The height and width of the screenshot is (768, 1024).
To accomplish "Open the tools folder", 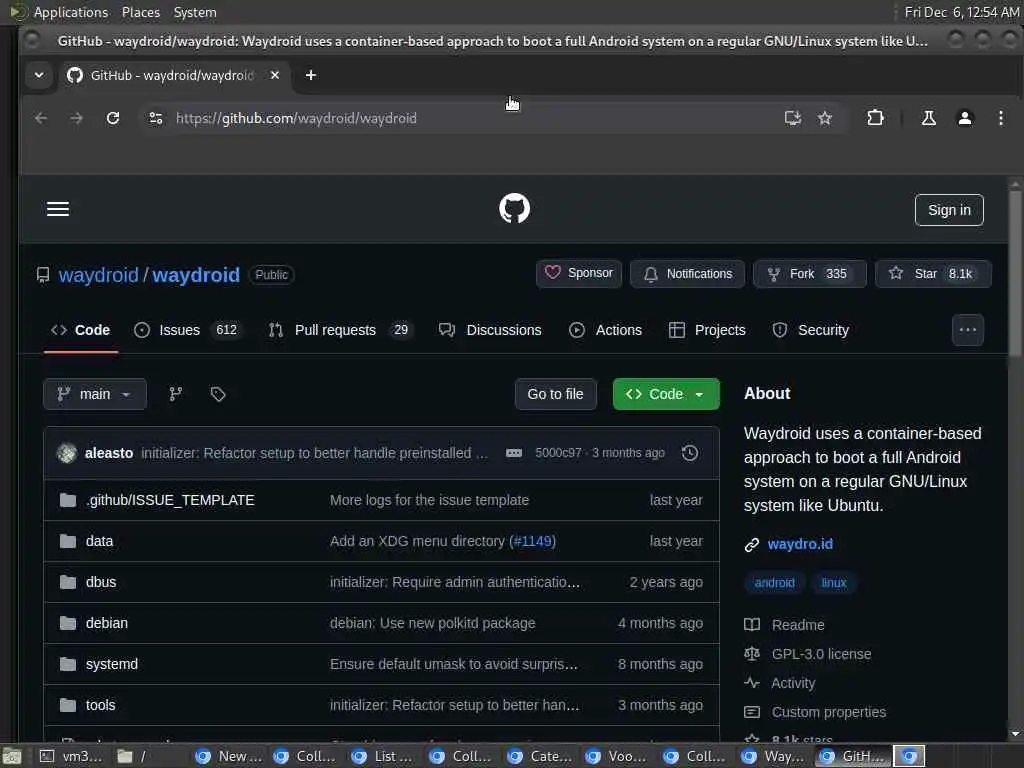I will point(100,705).
